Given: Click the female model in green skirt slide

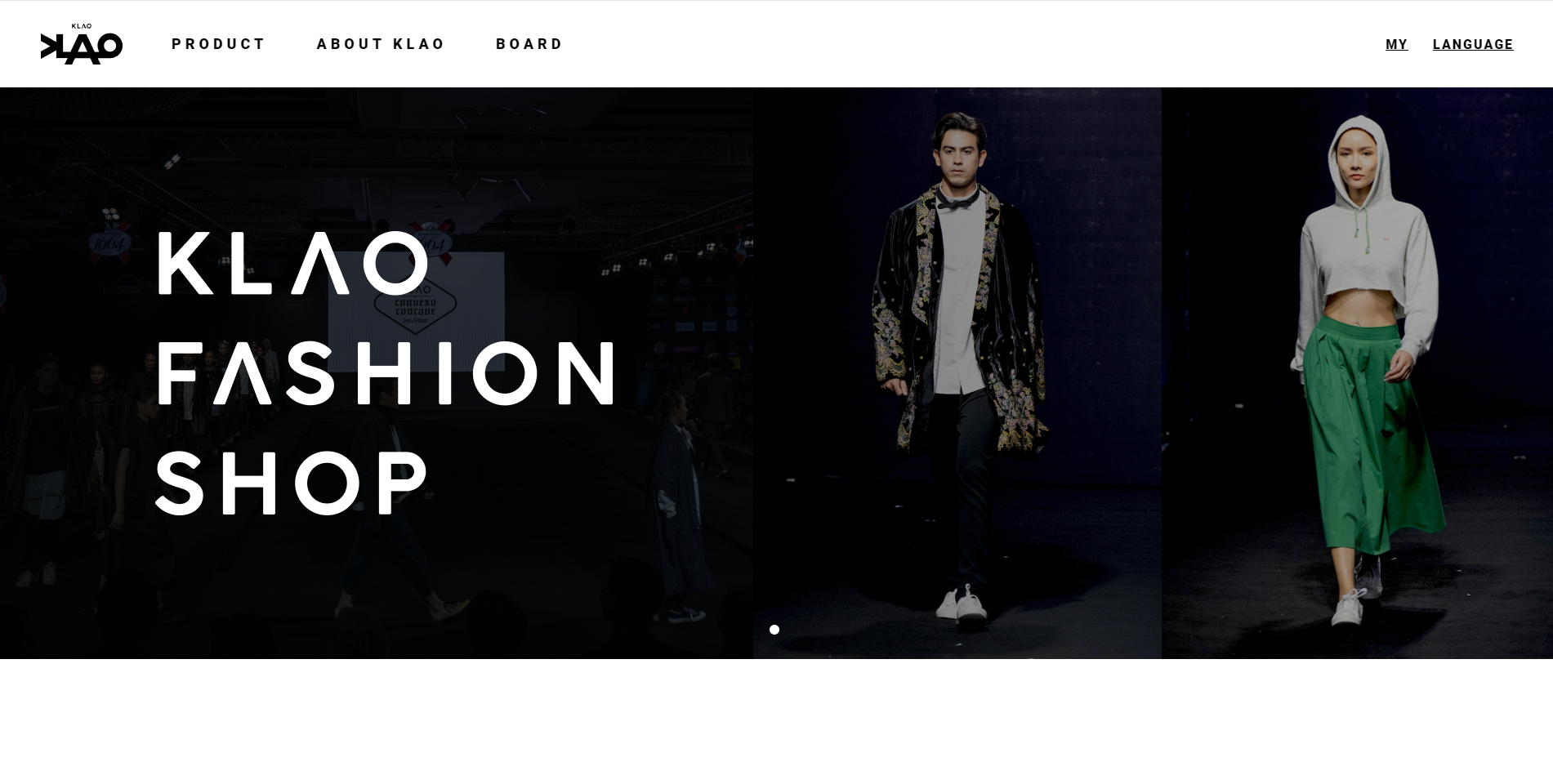Looking at the screenshot, I should [1357, 373].
